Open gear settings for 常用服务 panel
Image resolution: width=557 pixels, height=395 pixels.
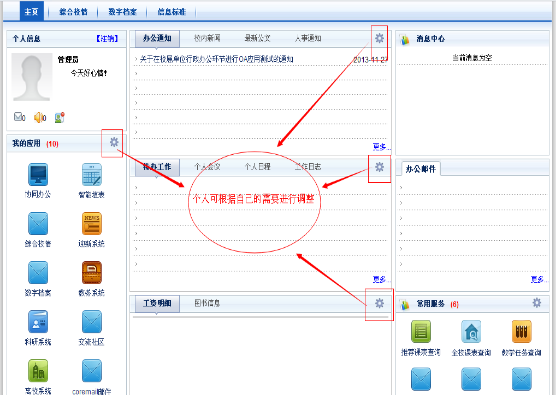click(x=537, y=303)
